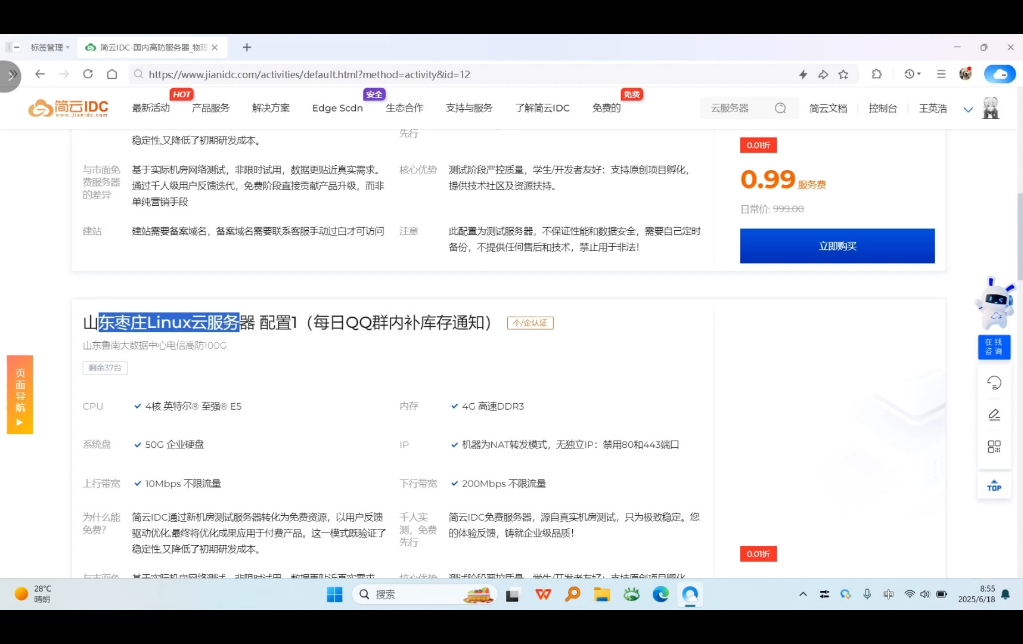Click the blue cloud sync button

[1000, 74]
